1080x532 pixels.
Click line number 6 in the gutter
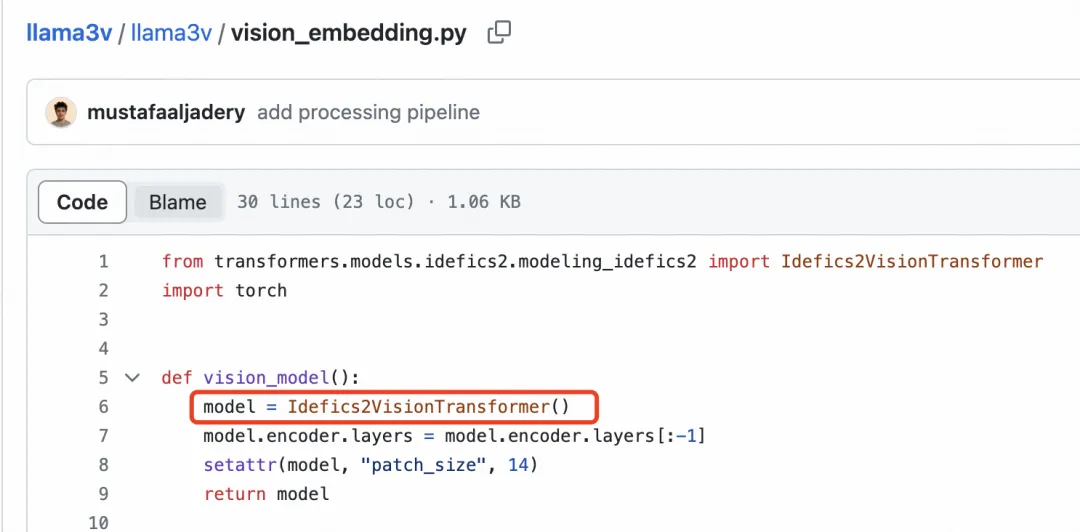[x=103, y=407]
